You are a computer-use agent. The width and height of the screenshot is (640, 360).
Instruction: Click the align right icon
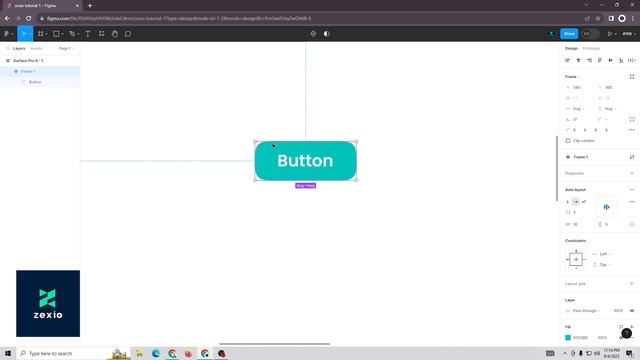(x=589, y=60)
